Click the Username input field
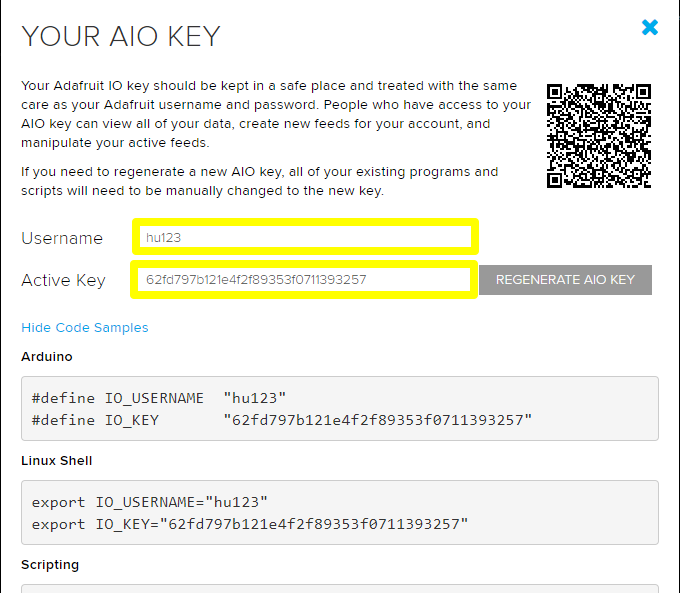The height and width of the screenshot is (593, 680). click(x=305, y=237)
